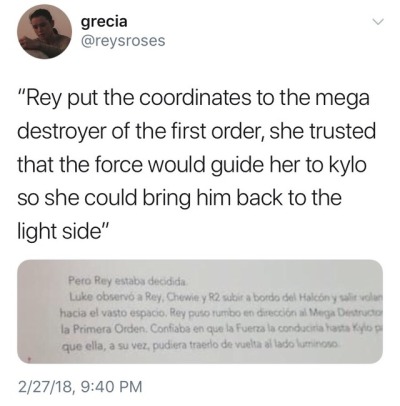
Task: Open the @reysroses handle
Action: click(x=123, y=41)
